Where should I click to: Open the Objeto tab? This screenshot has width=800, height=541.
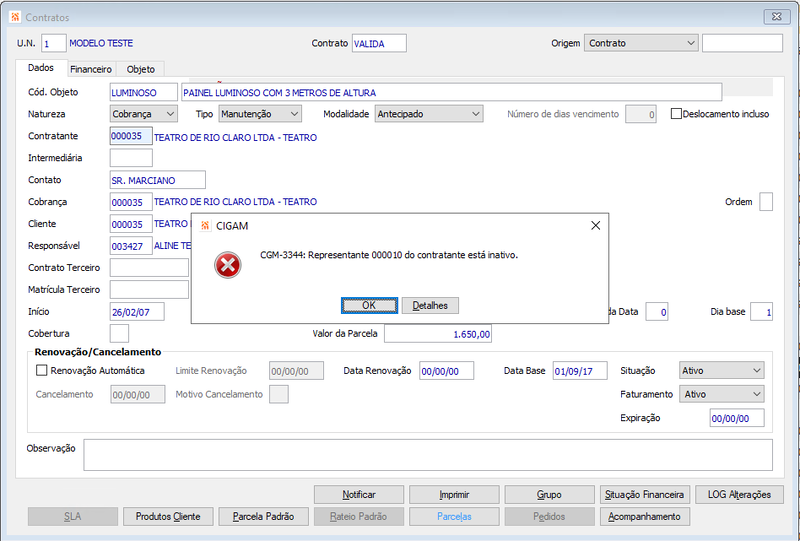tap(141, 69)
